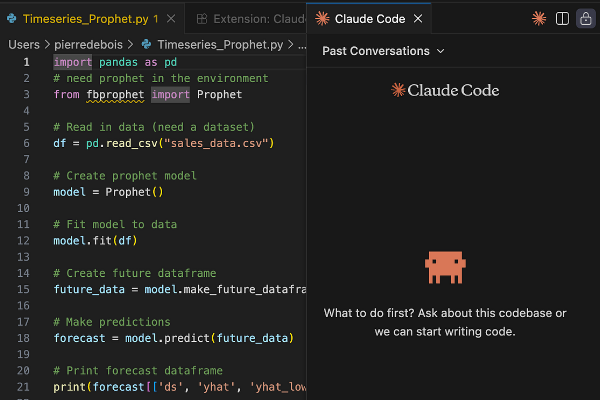The width and height of the screenshot is (600, 400).
Task: Click the underlined 'fbprophet' word on line 3
Action: pyautogui.click(x=115, y=95)
